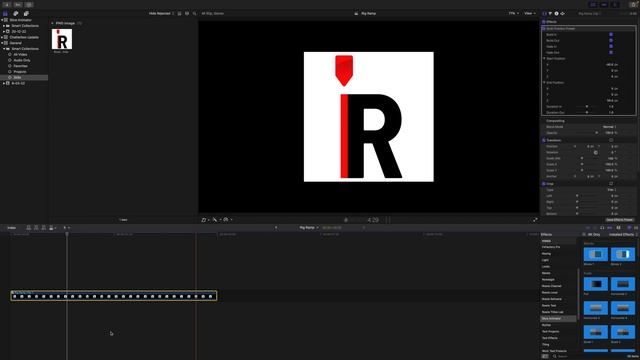The width and height of the screenshot is (640, 360).
Task: Toggle the Crop section checkbox
Action: pyautogui.click(x=544, y=184)
